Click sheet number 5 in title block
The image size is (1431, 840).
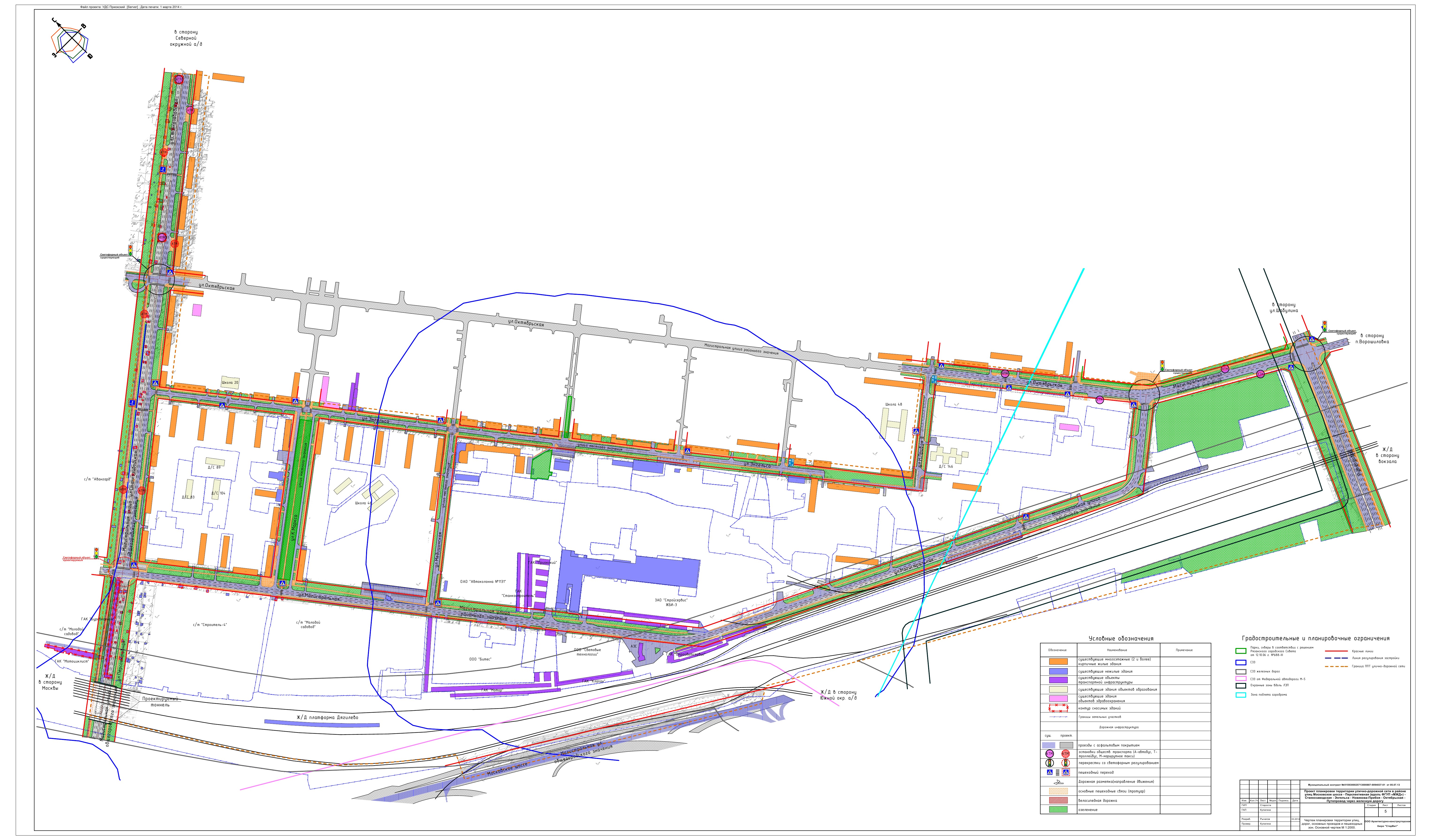coord(1385,812)
